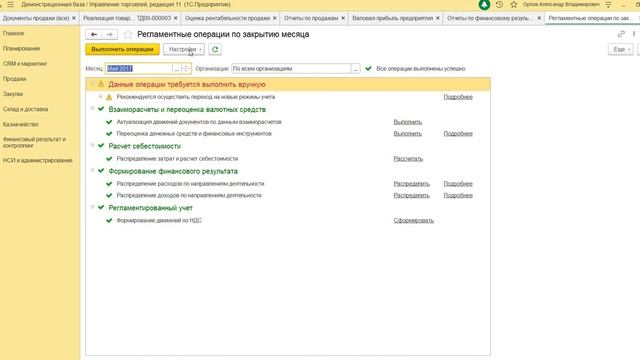Image resolution: width=640 pixels, height=360 pixels.
Task: Close the Отчеты по финансовому результату tab
Action: coord(539,18)
